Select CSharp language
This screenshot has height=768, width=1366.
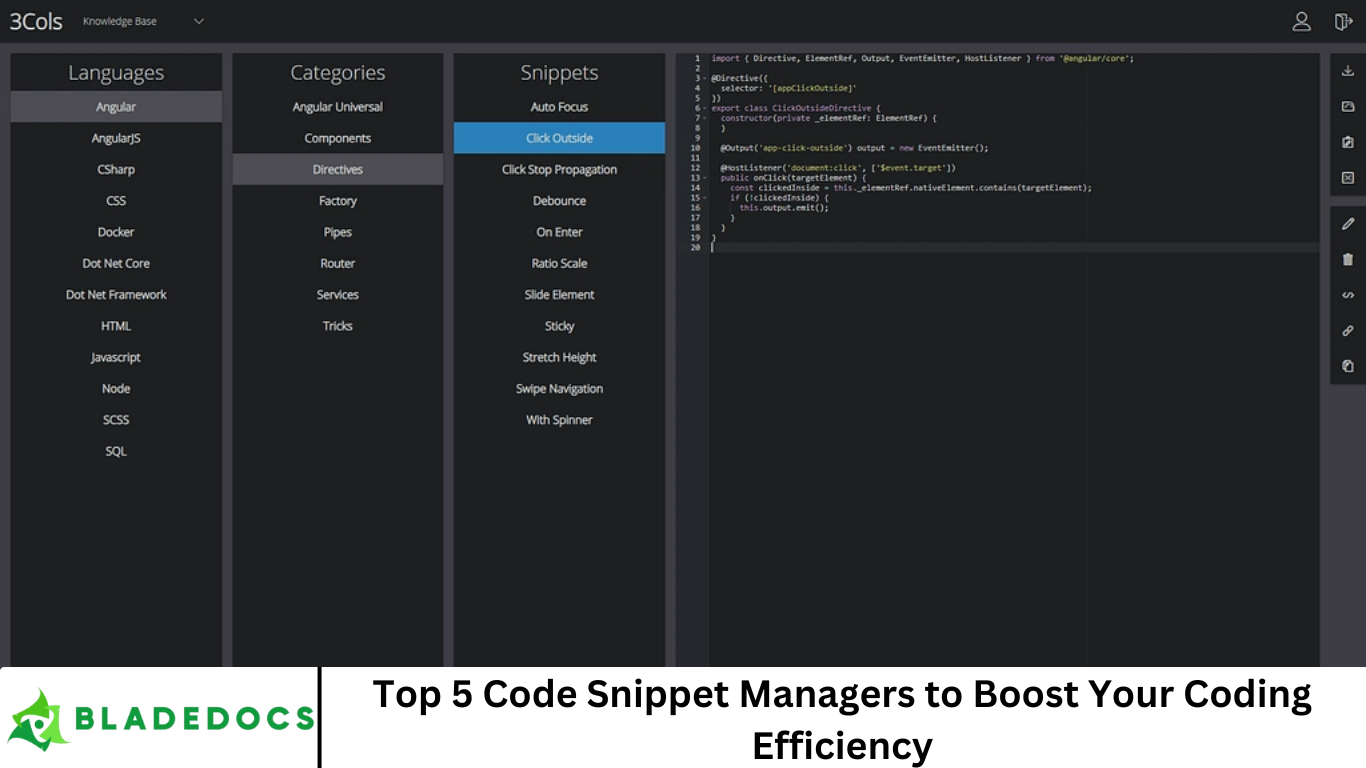coord(116,169)
